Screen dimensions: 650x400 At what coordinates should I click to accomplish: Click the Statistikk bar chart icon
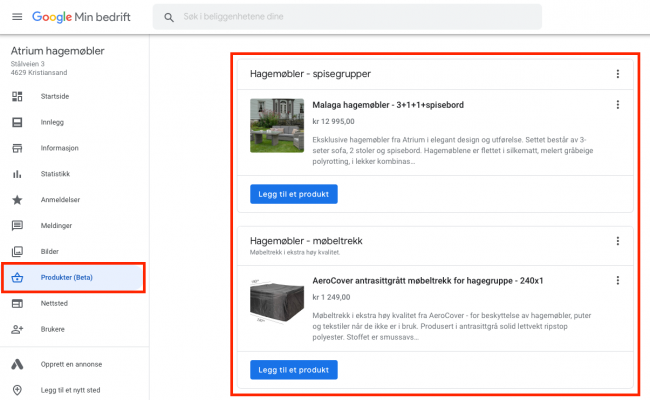click(17, 174)
